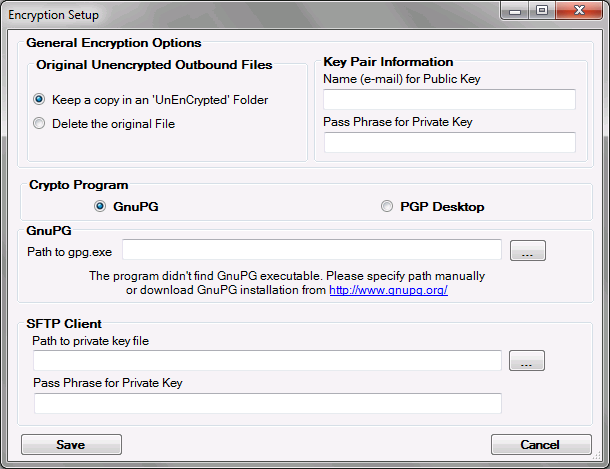Choose 'Delete the original File' radio button

coord(40,124)
